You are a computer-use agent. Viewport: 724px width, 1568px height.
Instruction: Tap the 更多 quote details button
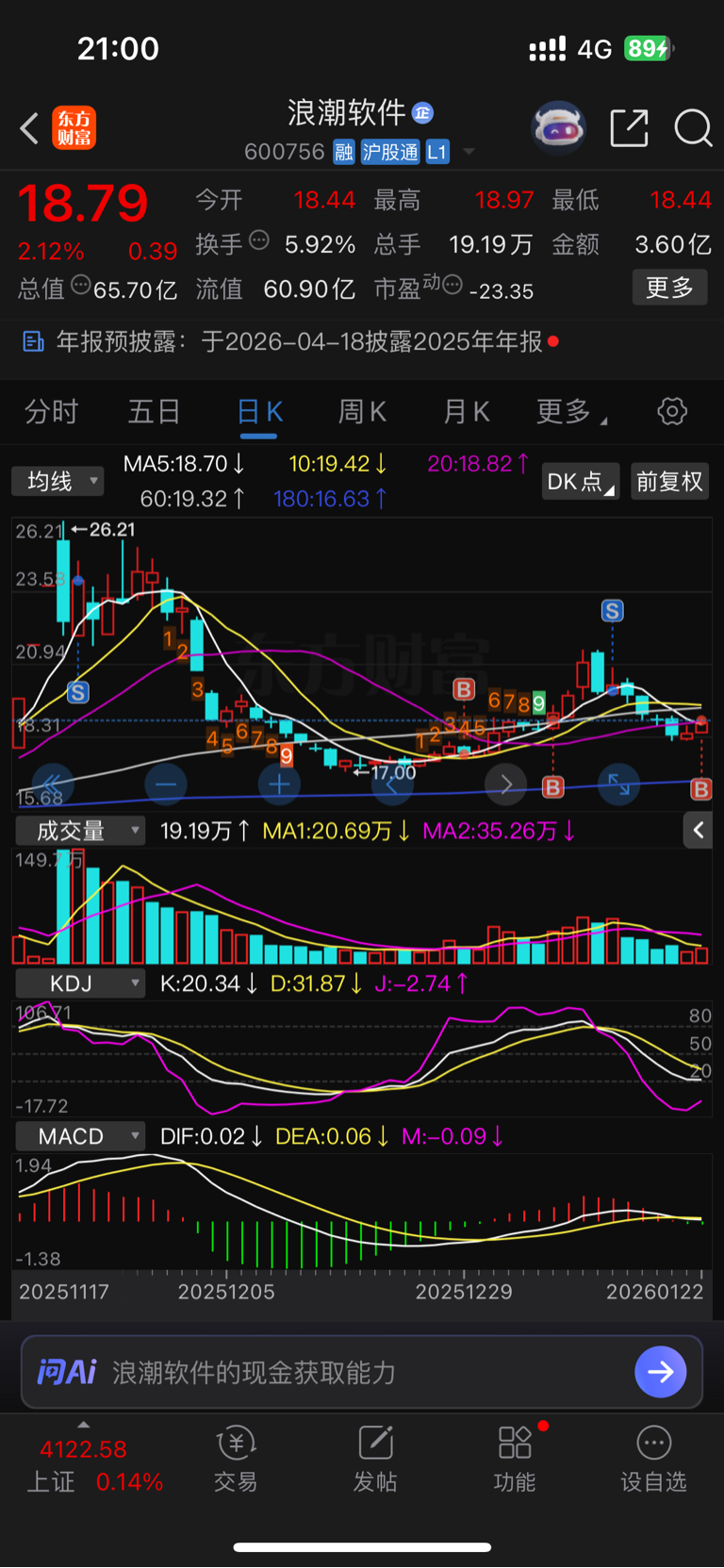click(669, 288)
